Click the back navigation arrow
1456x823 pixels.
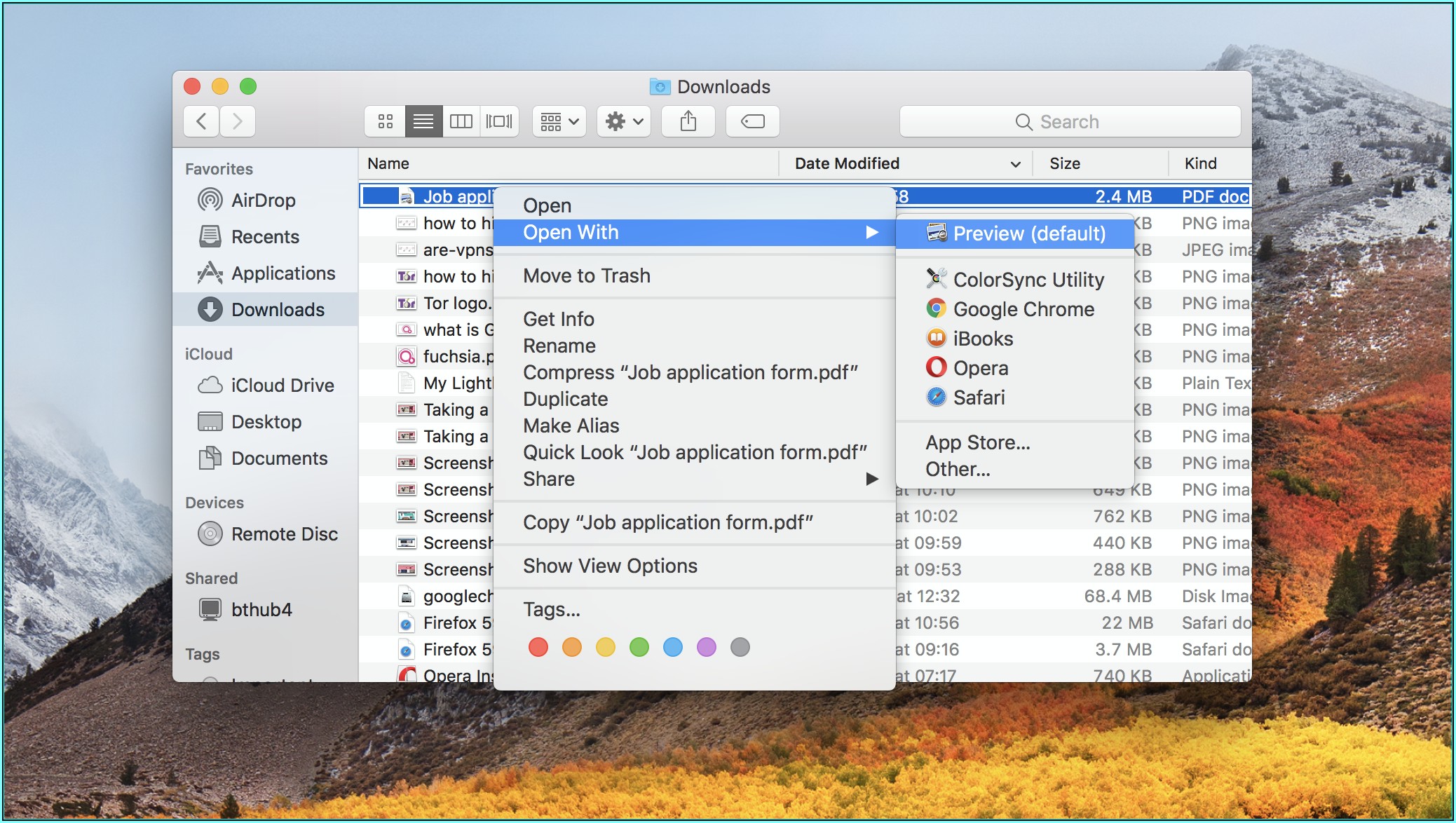[201, 122]
